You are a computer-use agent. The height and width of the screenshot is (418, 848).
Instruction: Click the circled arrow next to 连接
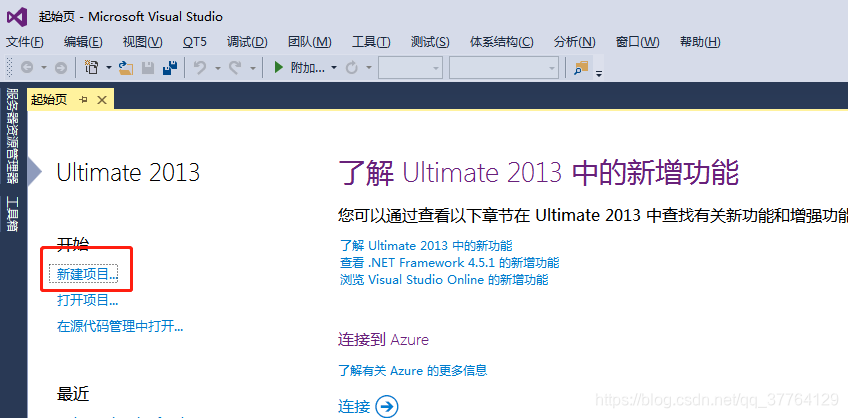387,406
